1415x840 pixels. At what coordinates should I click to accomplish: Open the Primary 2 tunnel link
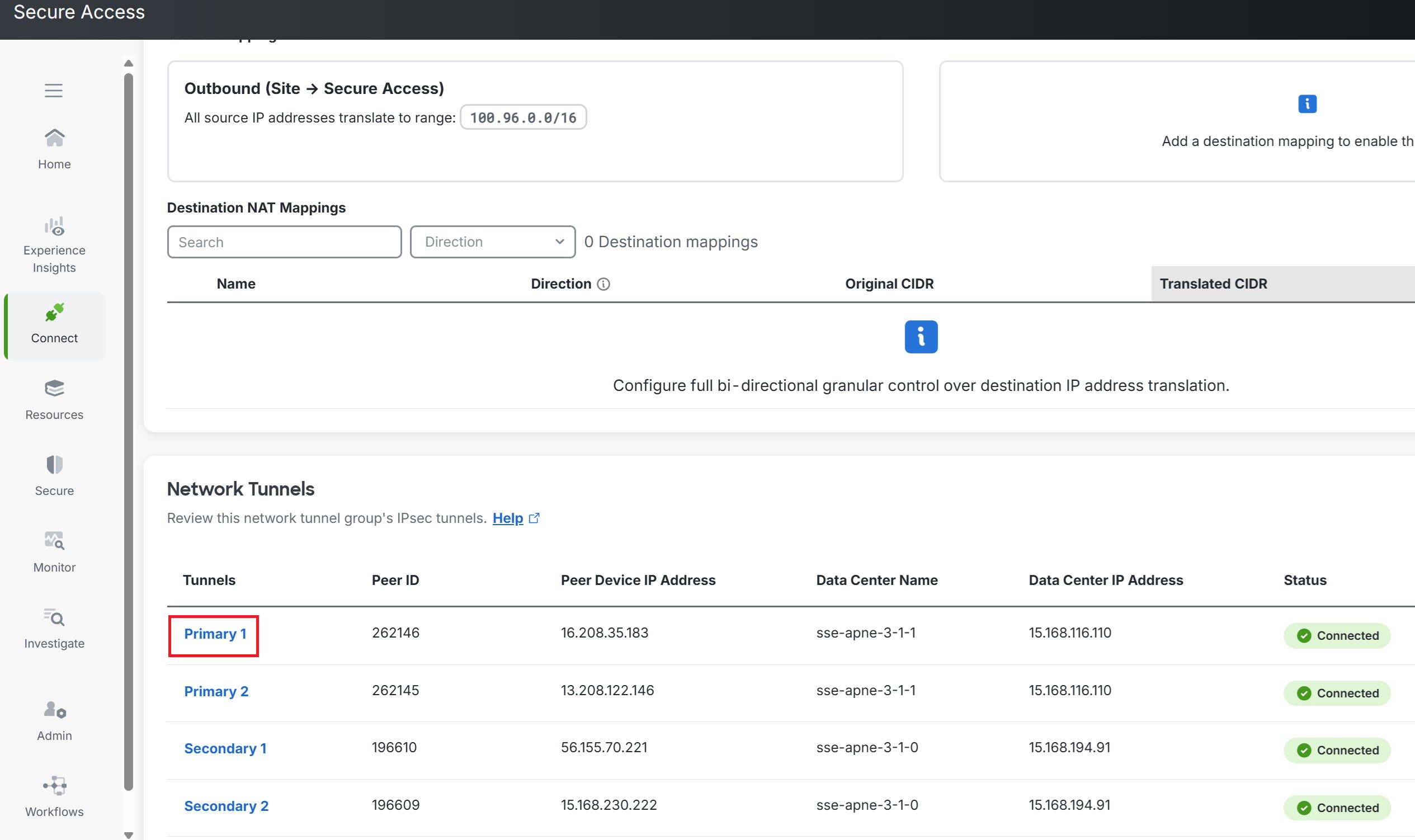[216, 691]
